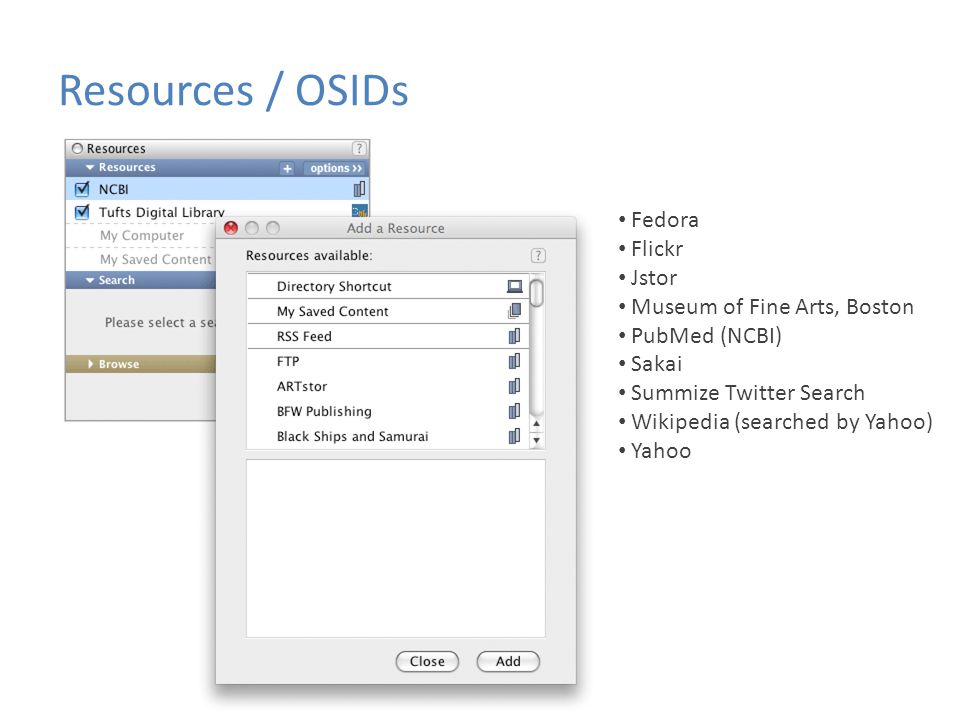Select RSS Feed in resources list
The image size is (960, 720).
388,336
